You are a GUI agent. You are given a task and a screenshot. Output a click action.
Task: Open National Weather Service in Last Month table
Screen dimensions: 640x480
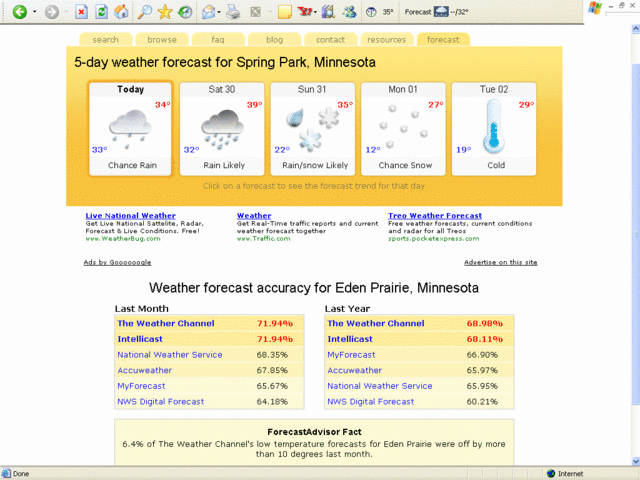(x=170, y=355)
